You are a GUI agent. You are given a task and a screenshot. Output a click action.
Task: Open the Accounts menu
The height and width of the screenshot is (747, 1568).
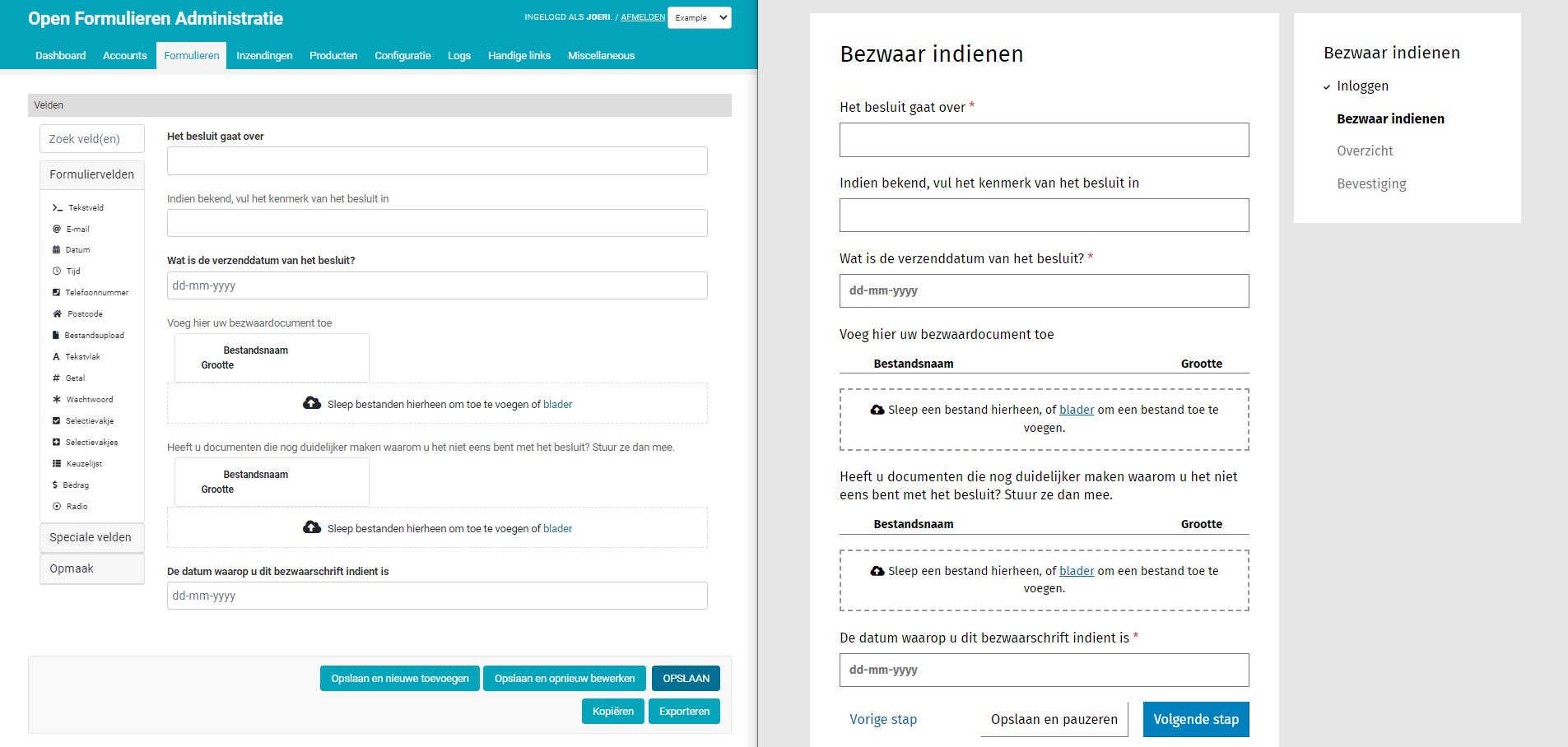click(x=124, y=56)
